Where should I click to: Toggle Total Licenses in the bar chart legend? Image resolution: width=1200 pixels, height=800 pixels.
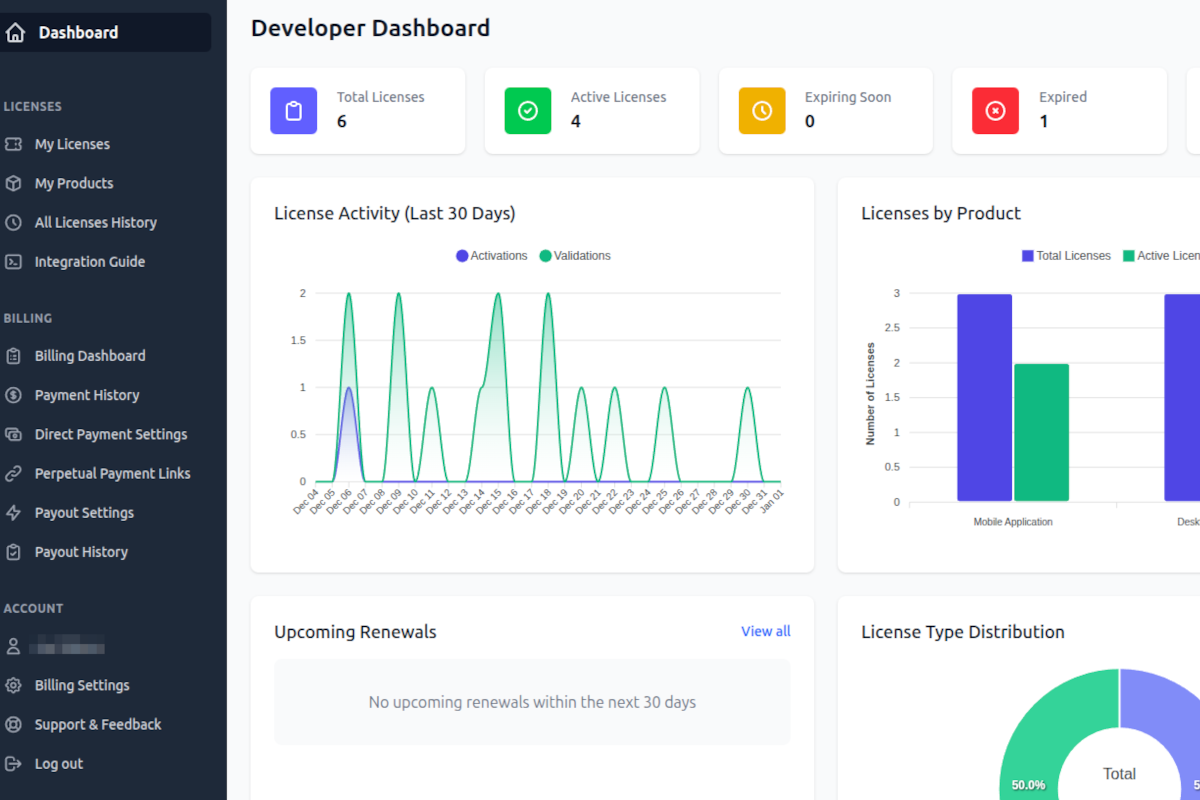coord(1066,255)
